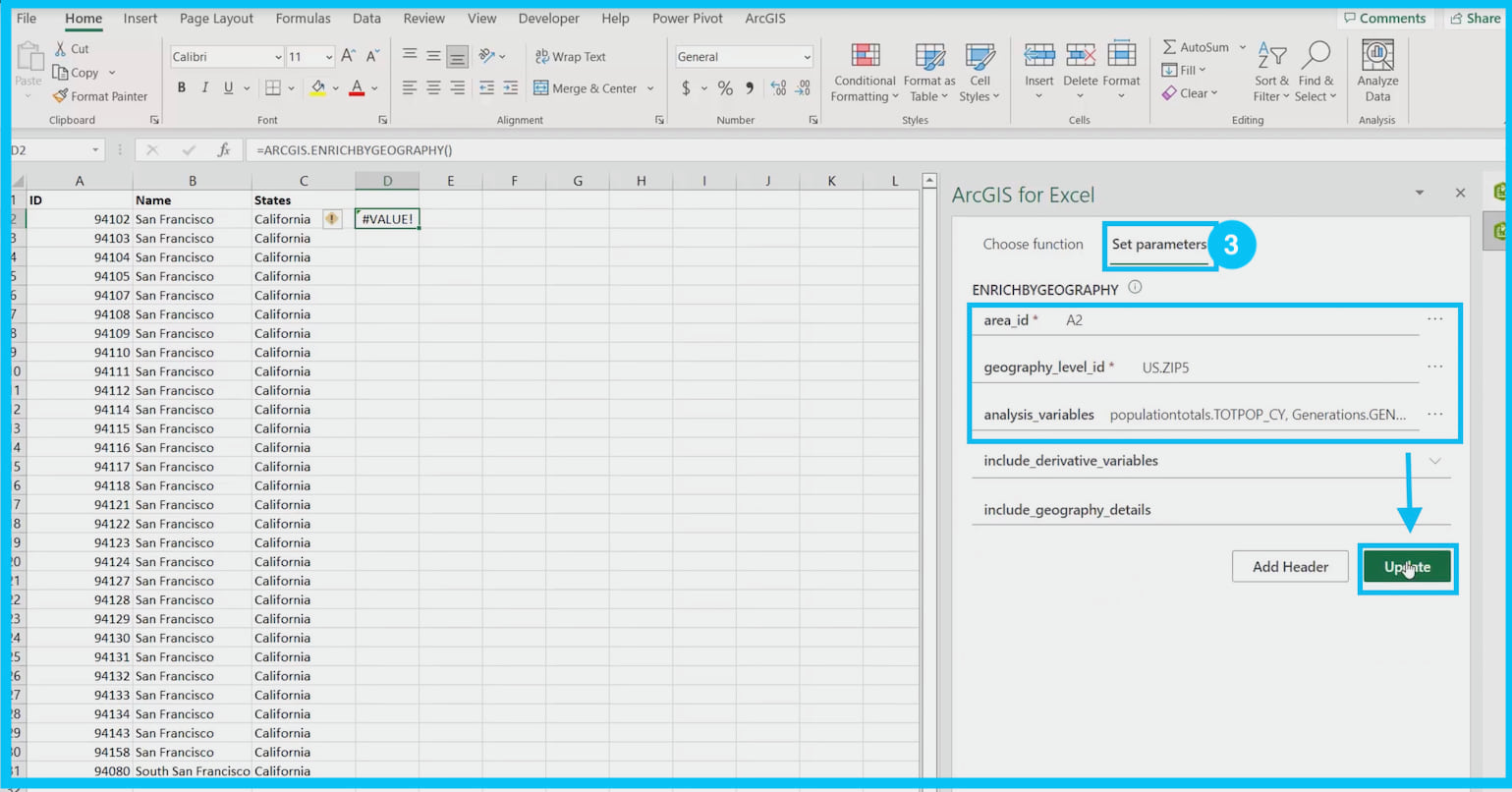The height and width of the screenshot is (792, 1512).
Task: Click the Cut scissors command
Action: [71, 48]
